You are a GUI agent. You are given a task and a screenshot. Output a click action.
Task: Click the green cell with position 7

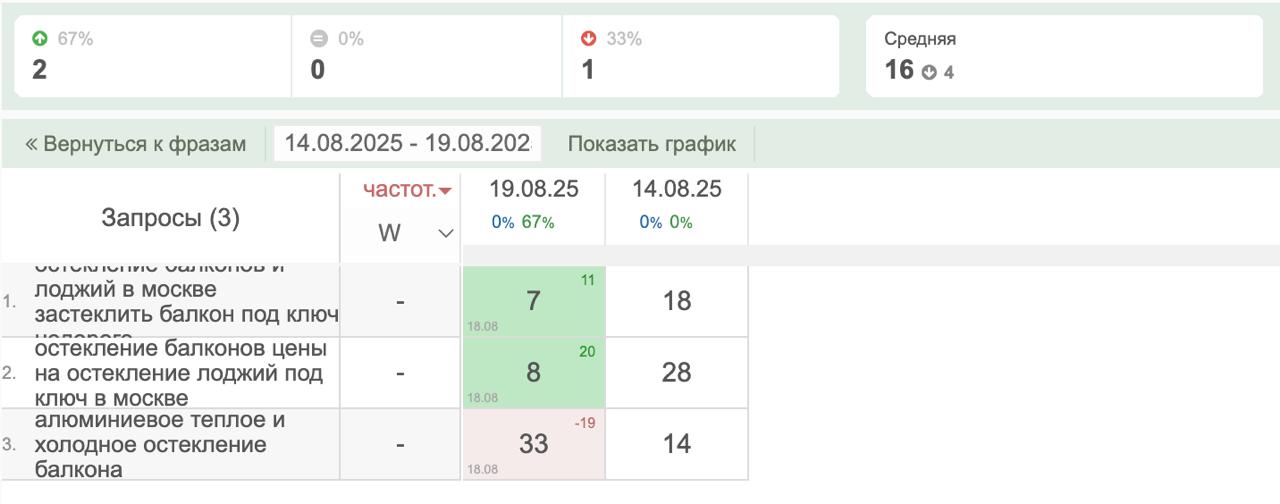[533, 302]
